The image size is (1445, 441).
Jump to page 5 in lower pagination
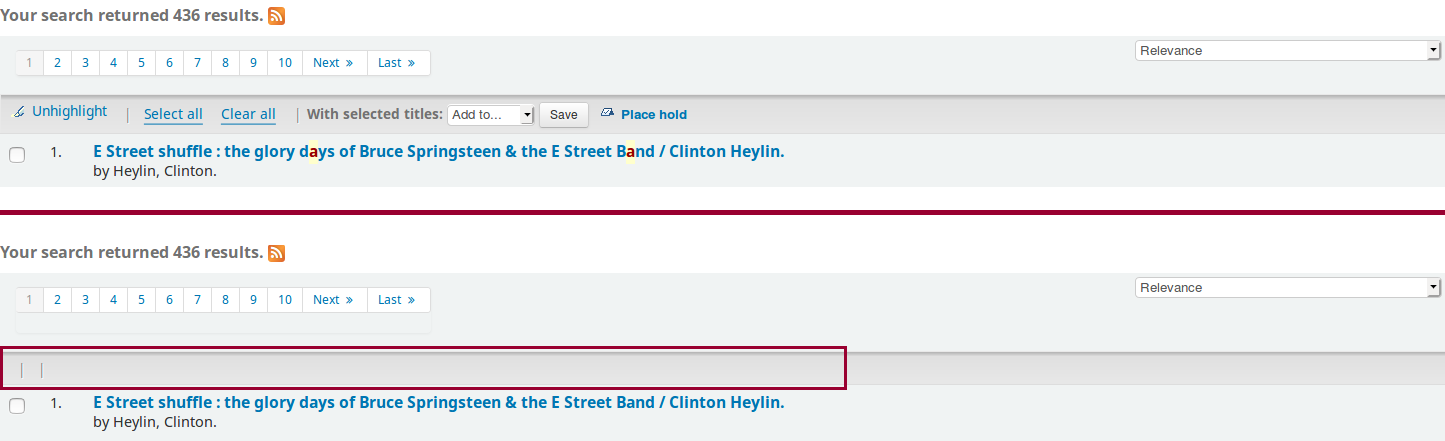pos(141,300)
